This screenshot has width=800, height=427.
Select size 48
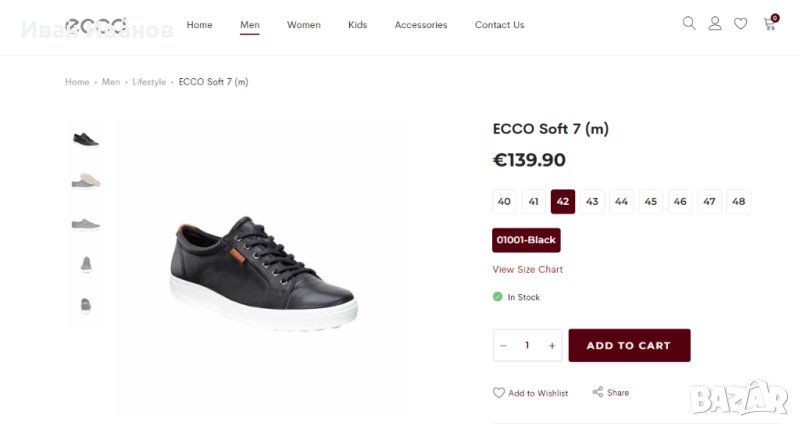pos(739,202)
